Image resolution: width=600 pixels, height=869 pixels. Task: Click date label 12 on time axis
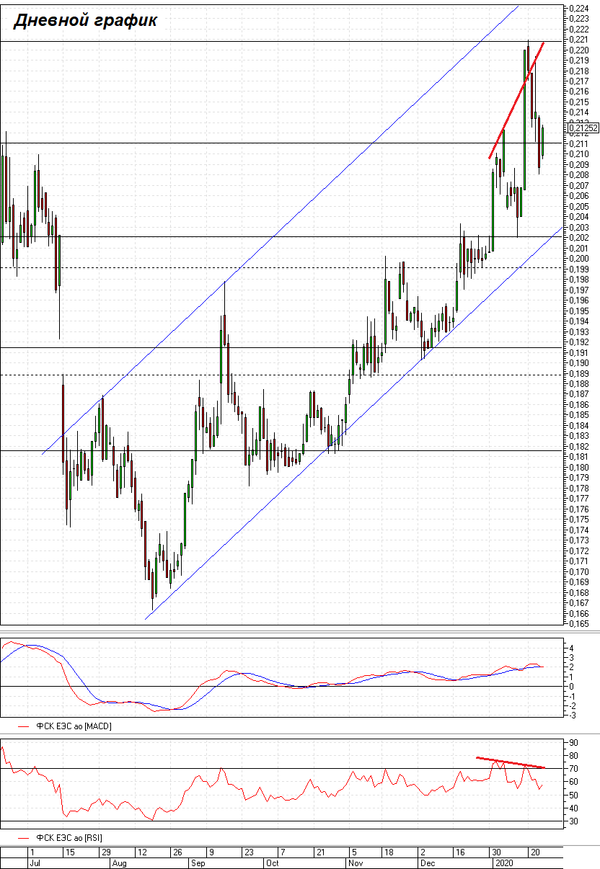point(142,852)
